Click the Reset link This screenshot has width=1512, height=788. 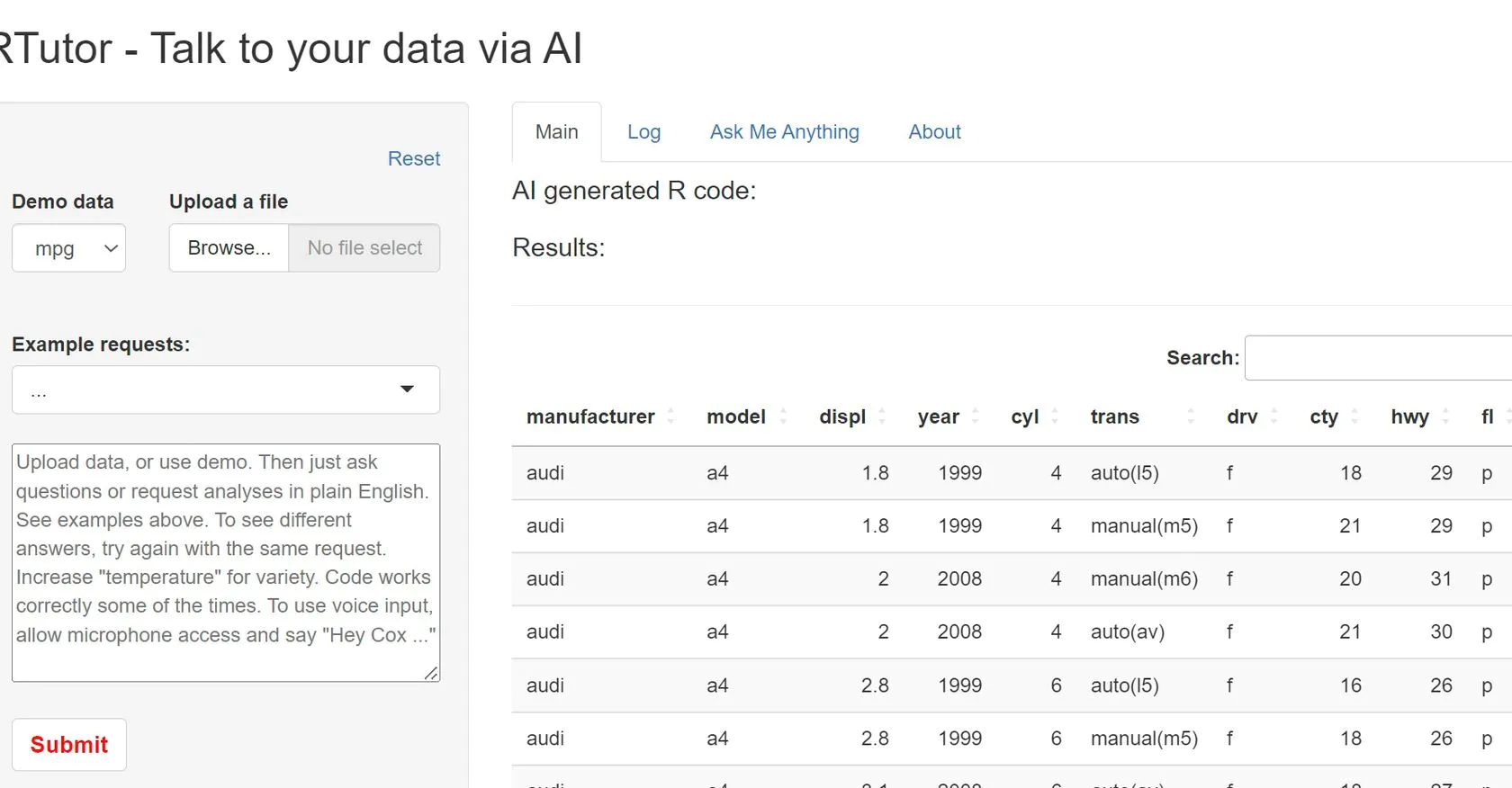[x=414, y=158]
